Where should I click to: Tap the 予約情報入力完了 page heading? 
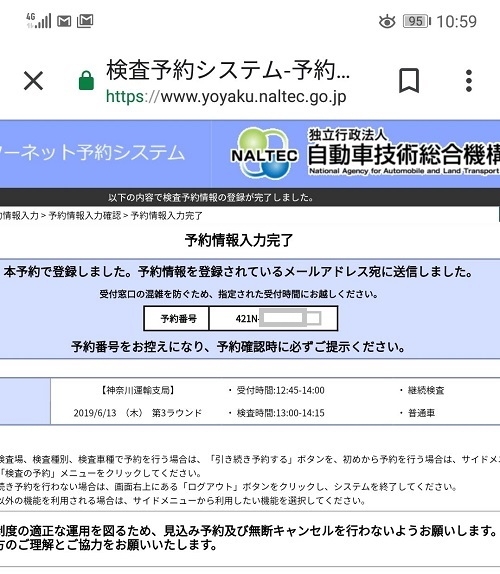pos(239,241)
